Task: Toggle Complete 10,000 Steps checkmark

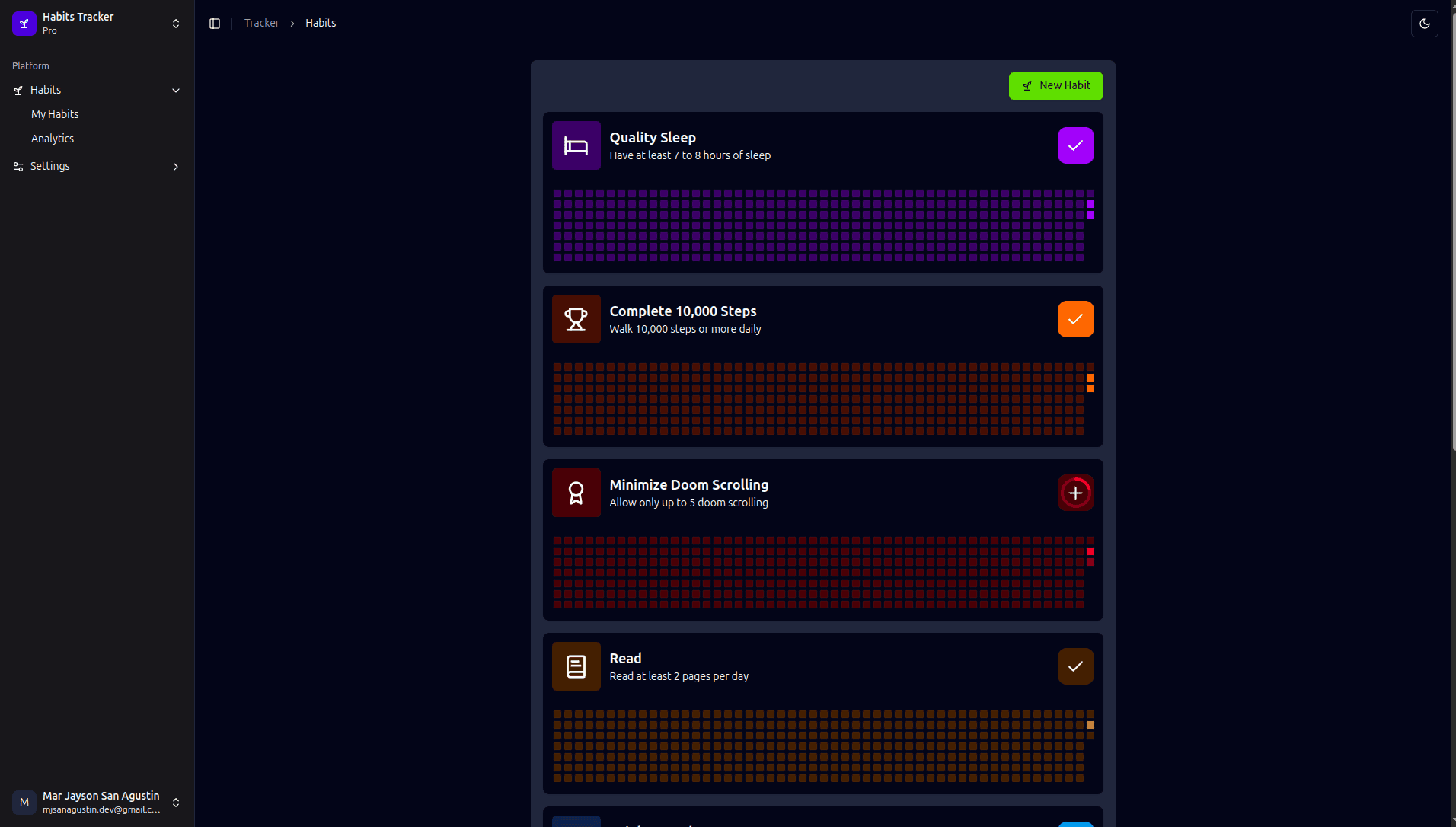Action: [1075, 319]
